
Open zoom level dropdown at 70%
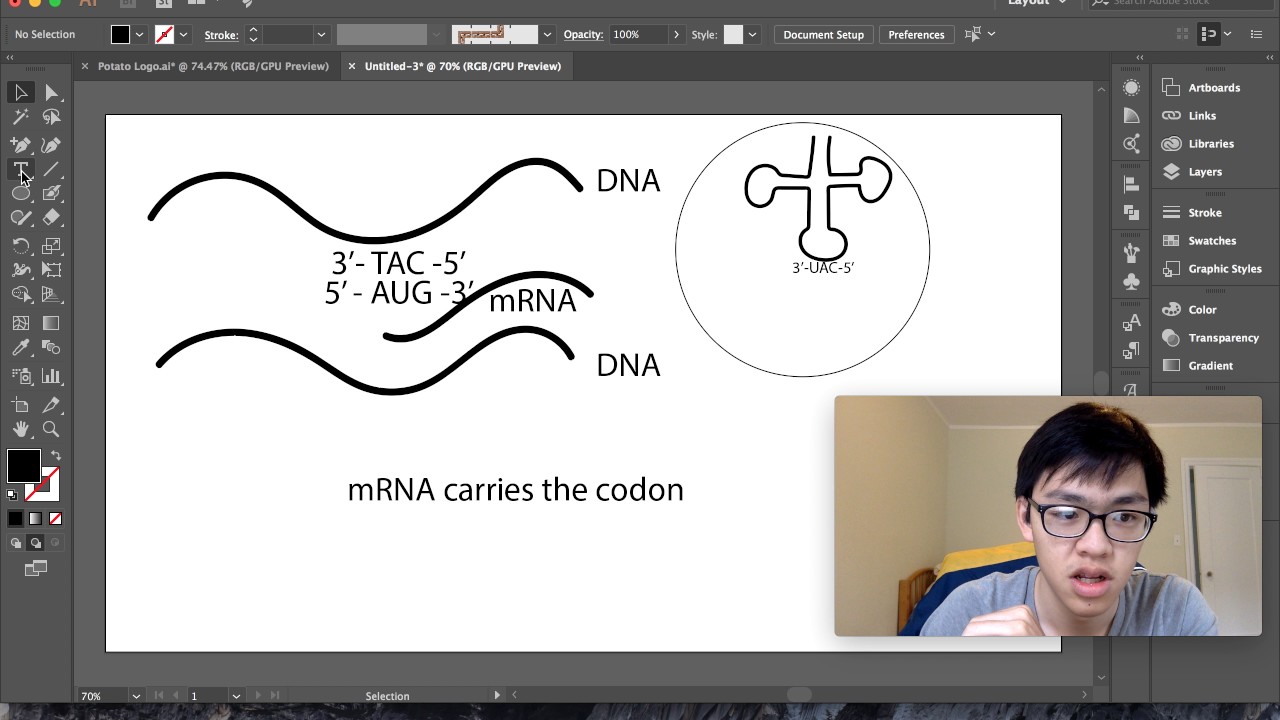(x=136, y=696)
